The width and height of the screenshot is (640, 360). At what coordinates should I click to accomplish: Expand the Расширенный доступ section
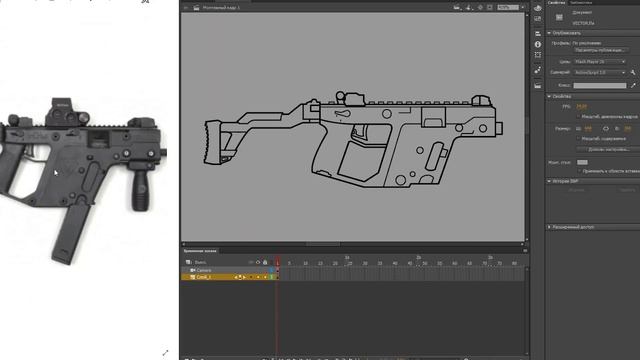click(x=549, y=227)
